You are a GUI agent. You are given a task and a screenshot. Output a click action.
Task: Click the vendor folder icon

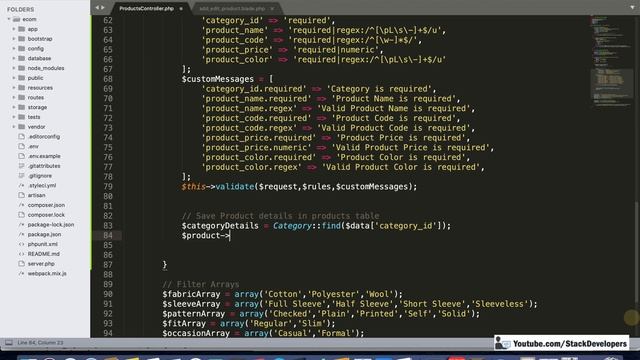point(22,127)
